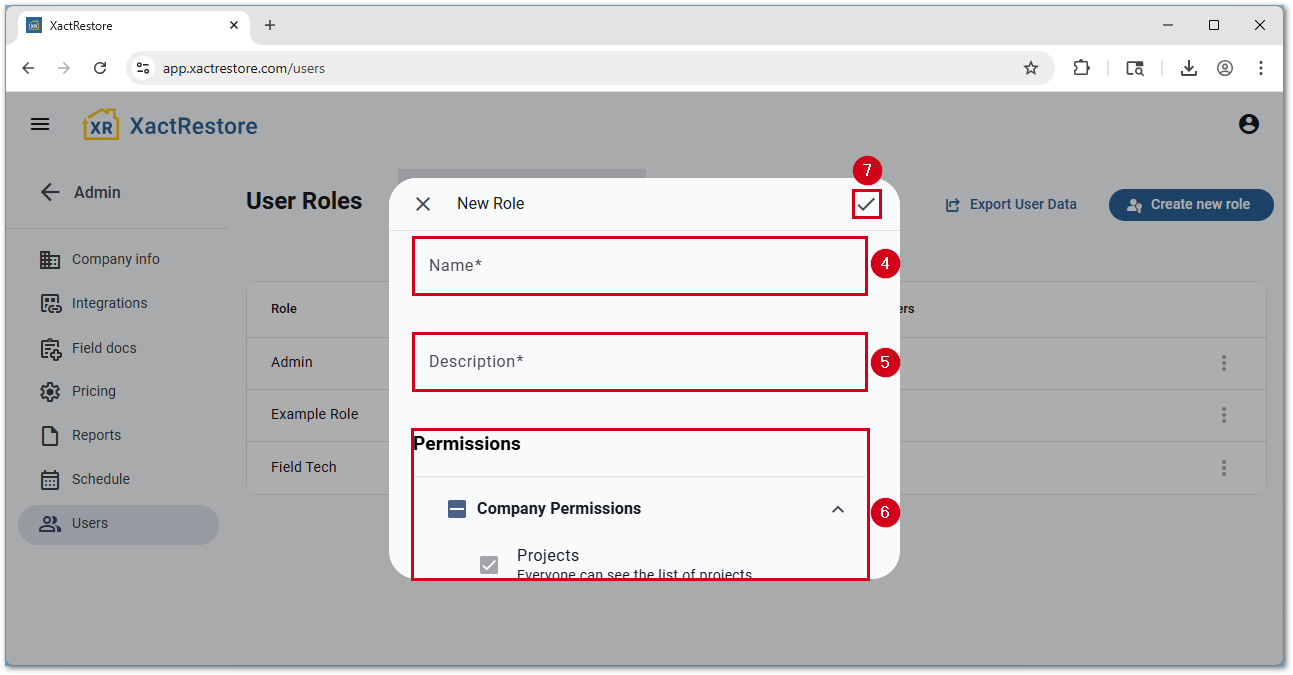Click the Create new role button
Viewport: 1293px width, 675px height.
point(1190,204)
